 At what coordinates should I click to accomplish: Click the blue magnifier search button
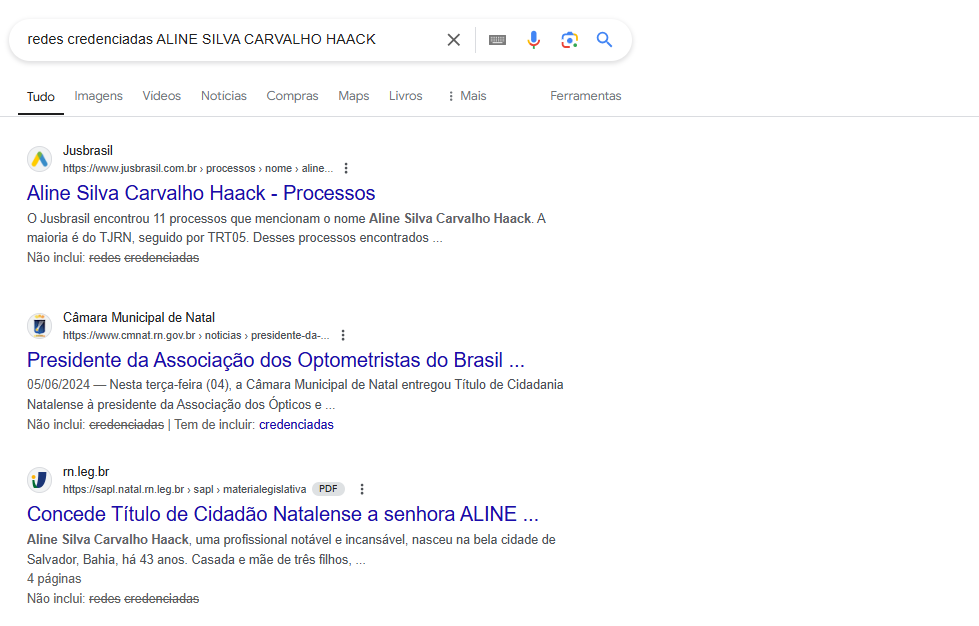[604, 40]
